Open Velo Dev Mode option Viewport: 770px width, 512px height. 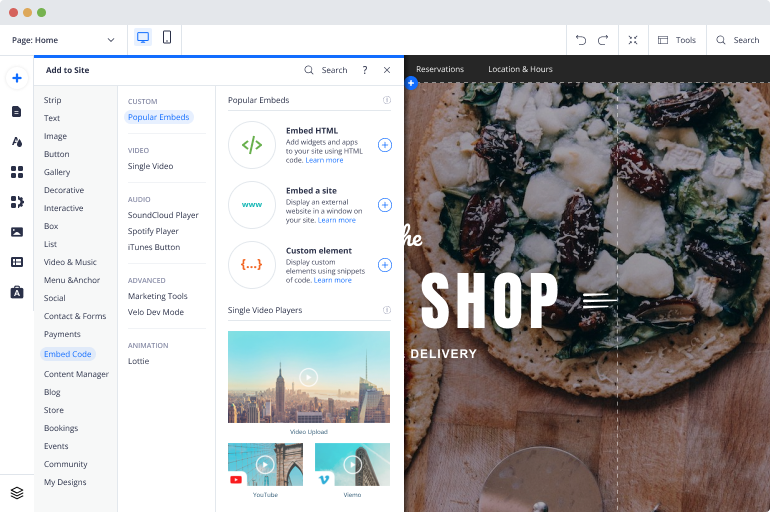(156, 312)
